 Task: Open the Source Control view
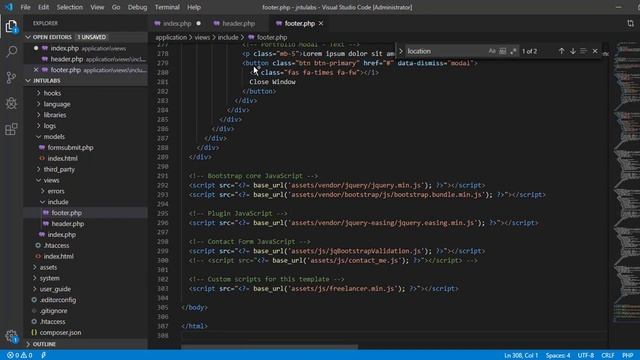tap(11, 78)
